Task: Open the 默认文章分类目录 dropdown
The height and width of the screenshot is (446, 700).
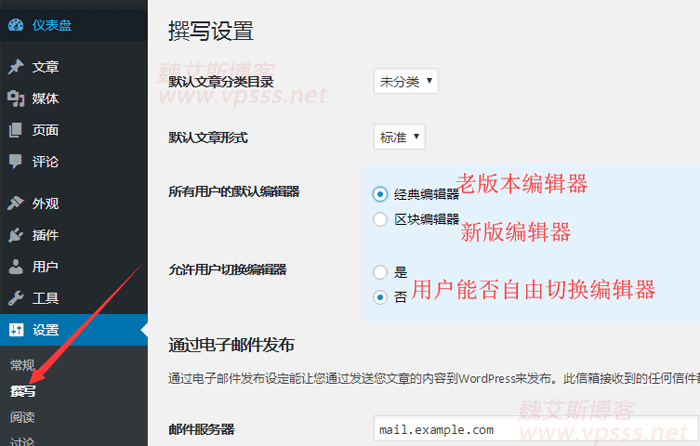Action: click(405, 81)
